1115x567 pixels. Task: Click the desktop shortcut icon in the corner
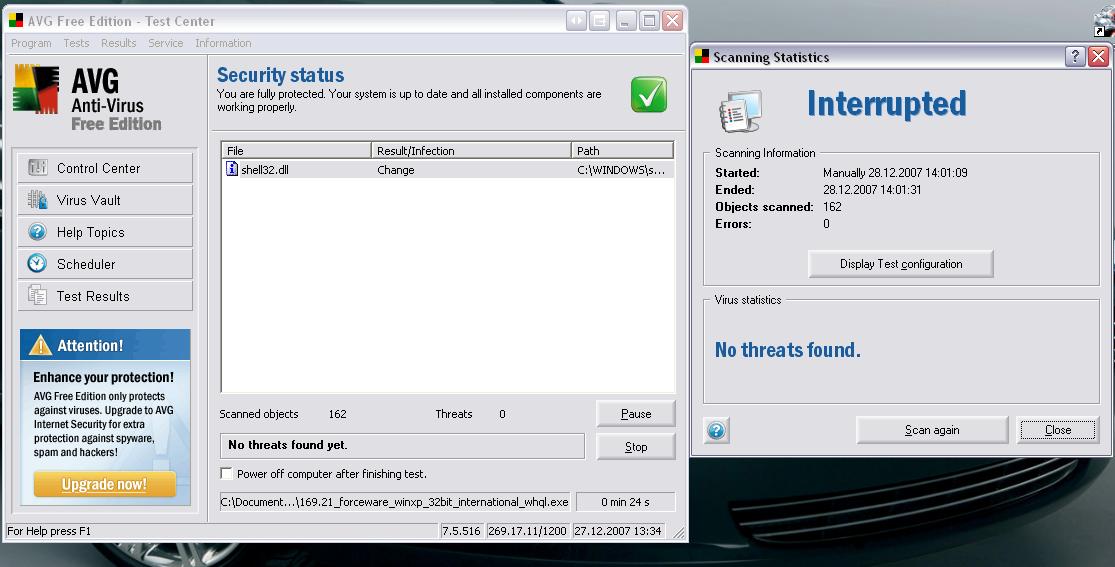tap(1104, 23)
